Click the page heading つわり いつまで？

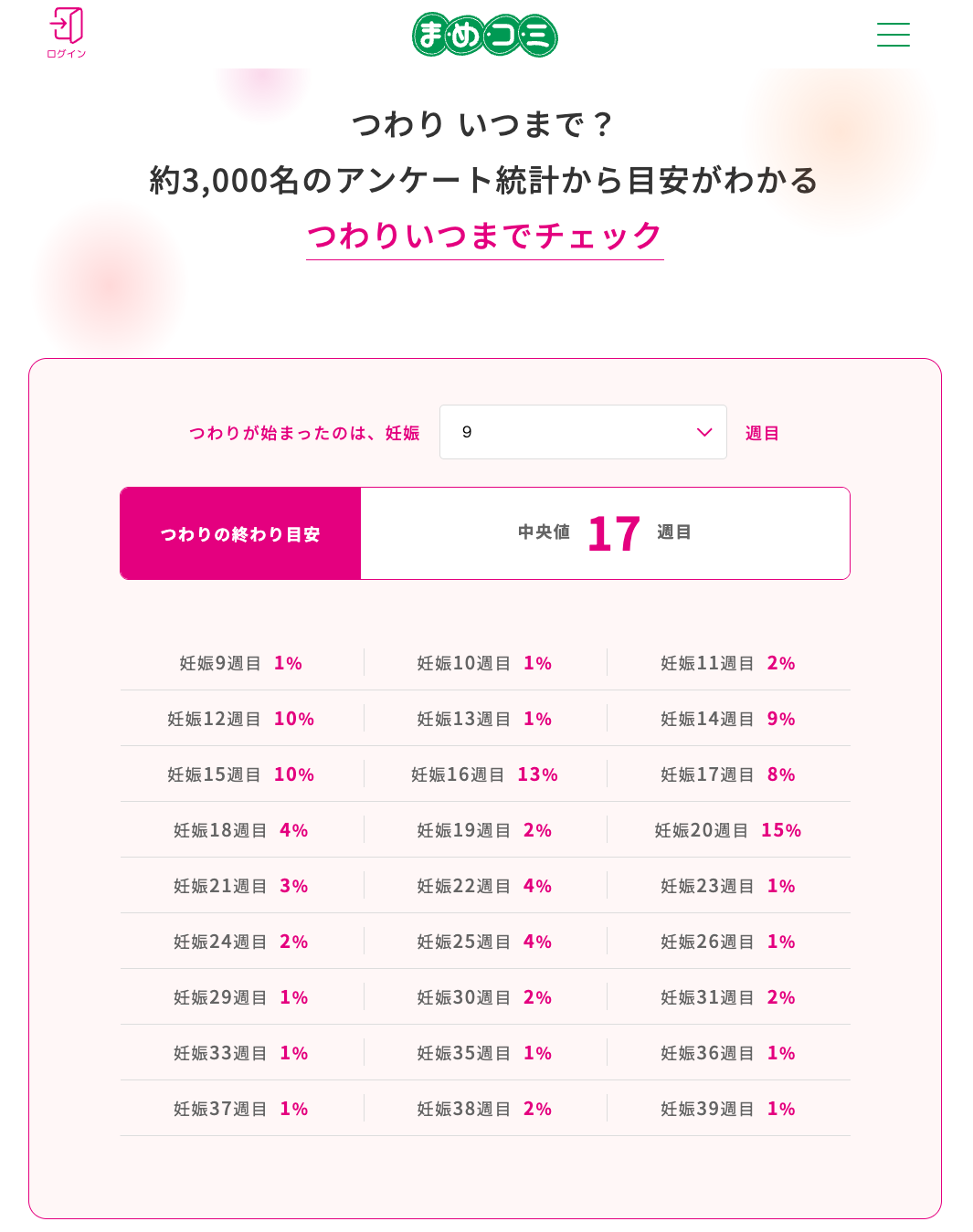click(x=485, y=124)
